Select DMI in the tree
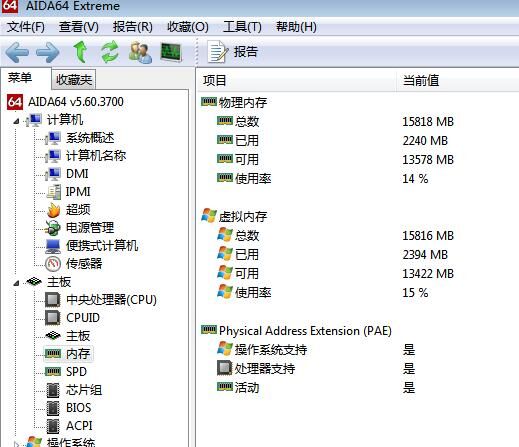Image resolution: width=519 pixels, height=447 pixels. tap(77, 174)
